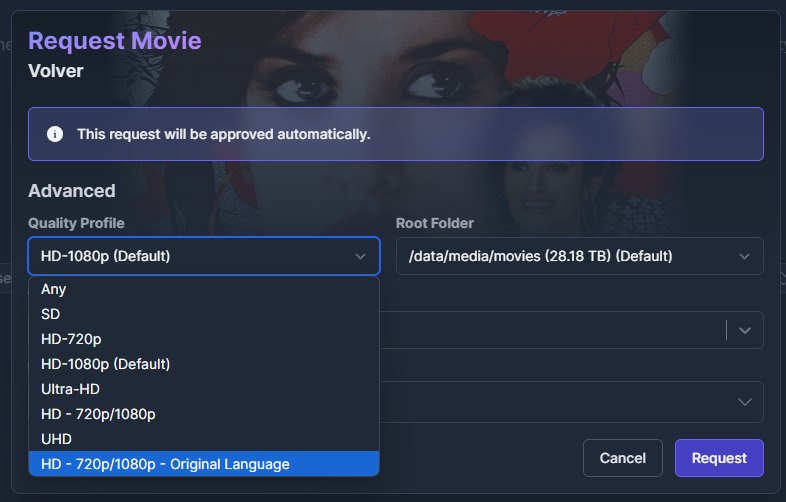786x502 pixels.
Task: Pick the HD-720p profile option
Action: pos(69,339)
